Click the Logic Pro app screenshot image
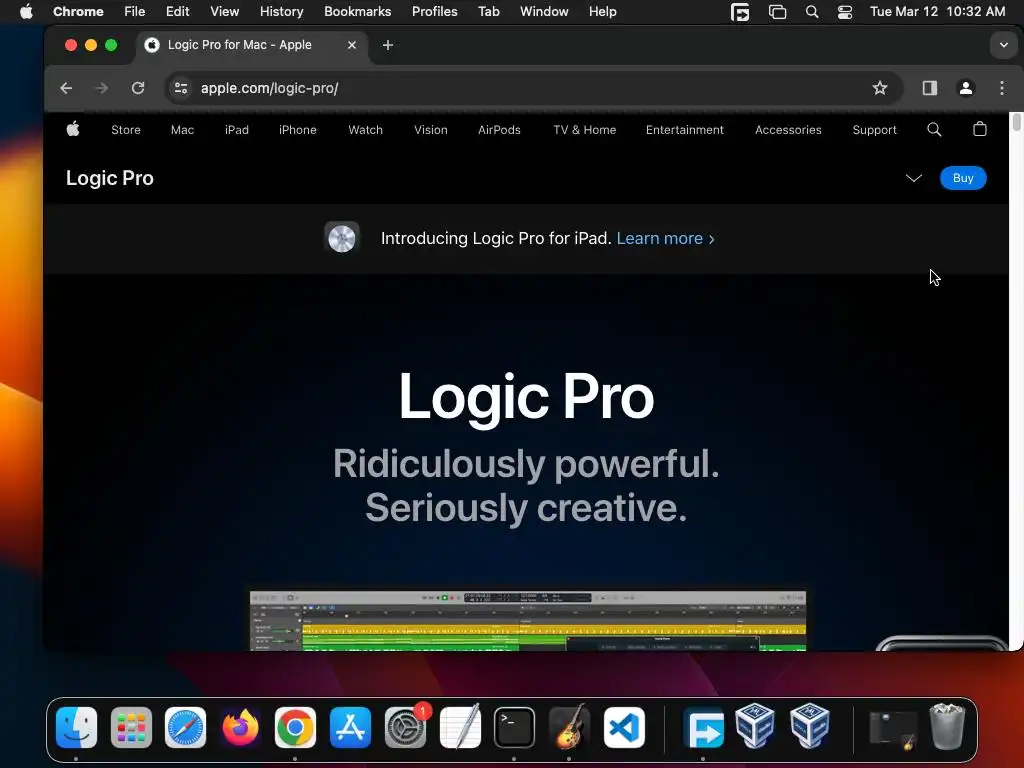Screen dimensions: 1024x768 (528, 620)
